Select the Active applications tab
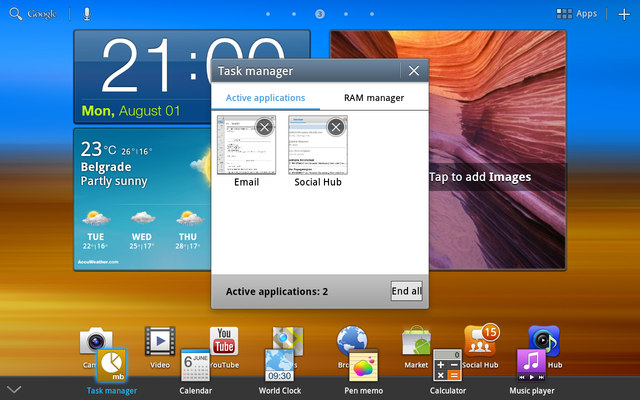Screen dimensions: 640x400 (x=265, y=98)
